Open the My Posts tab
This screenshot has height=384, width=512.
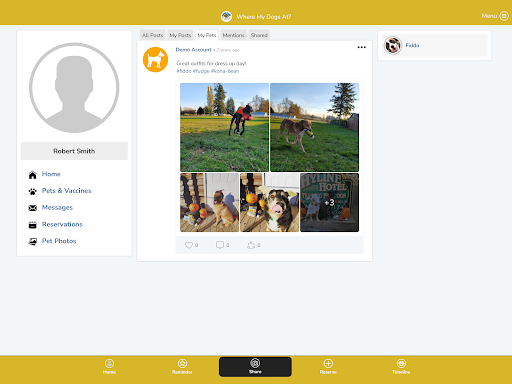180,35
